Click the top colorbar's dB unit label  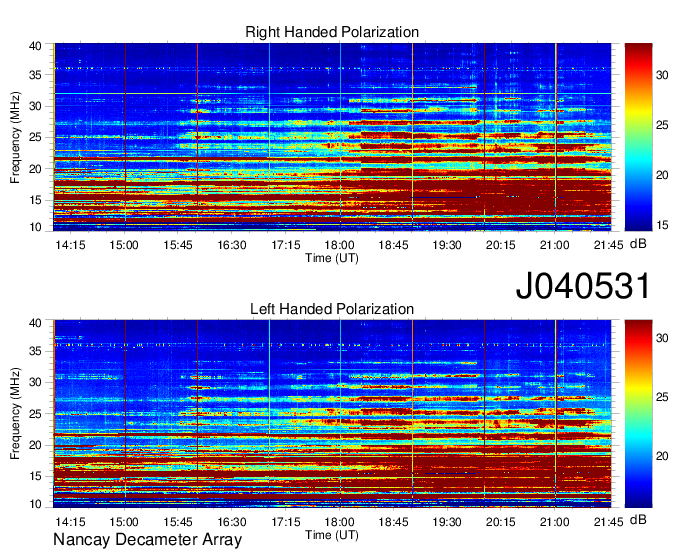pos(638,244)
